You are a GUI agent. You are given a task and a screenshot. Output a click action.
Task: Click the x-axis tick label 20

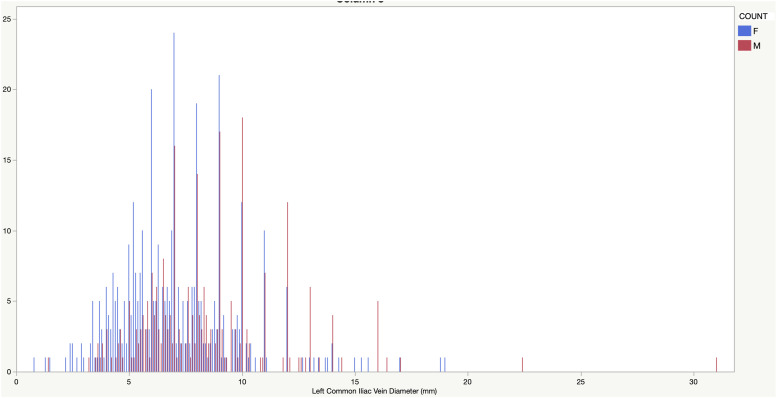click(467, 382)
